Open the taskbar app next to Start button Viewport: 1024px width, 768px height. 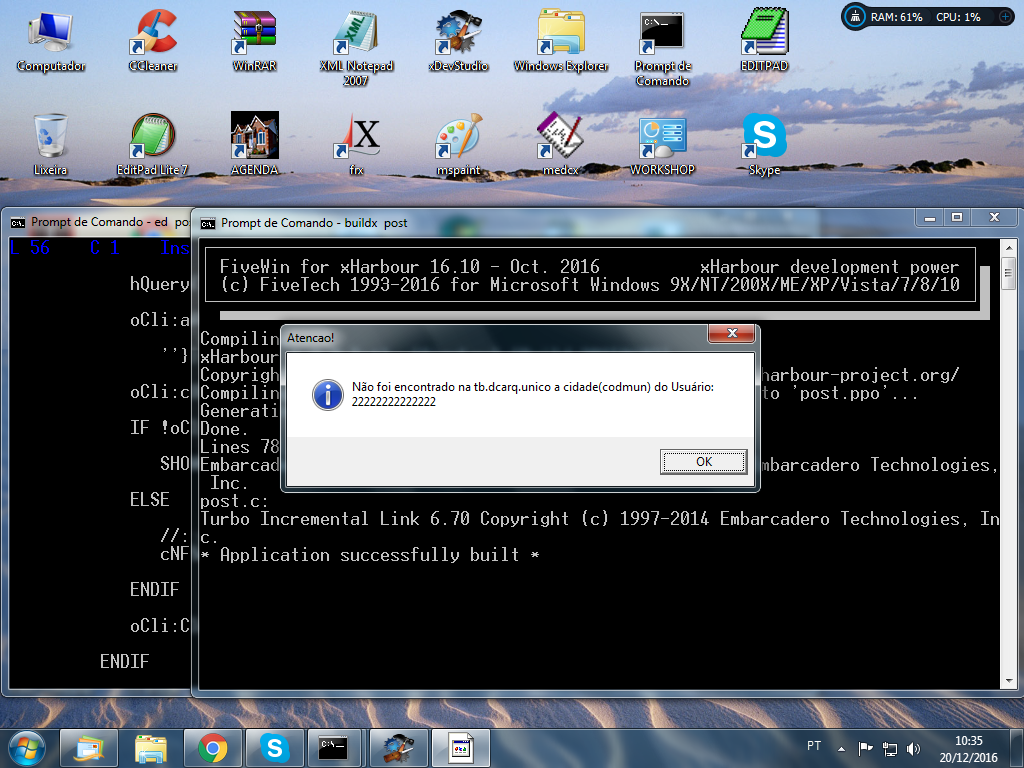pyautogui.click(x=89, y=748)
